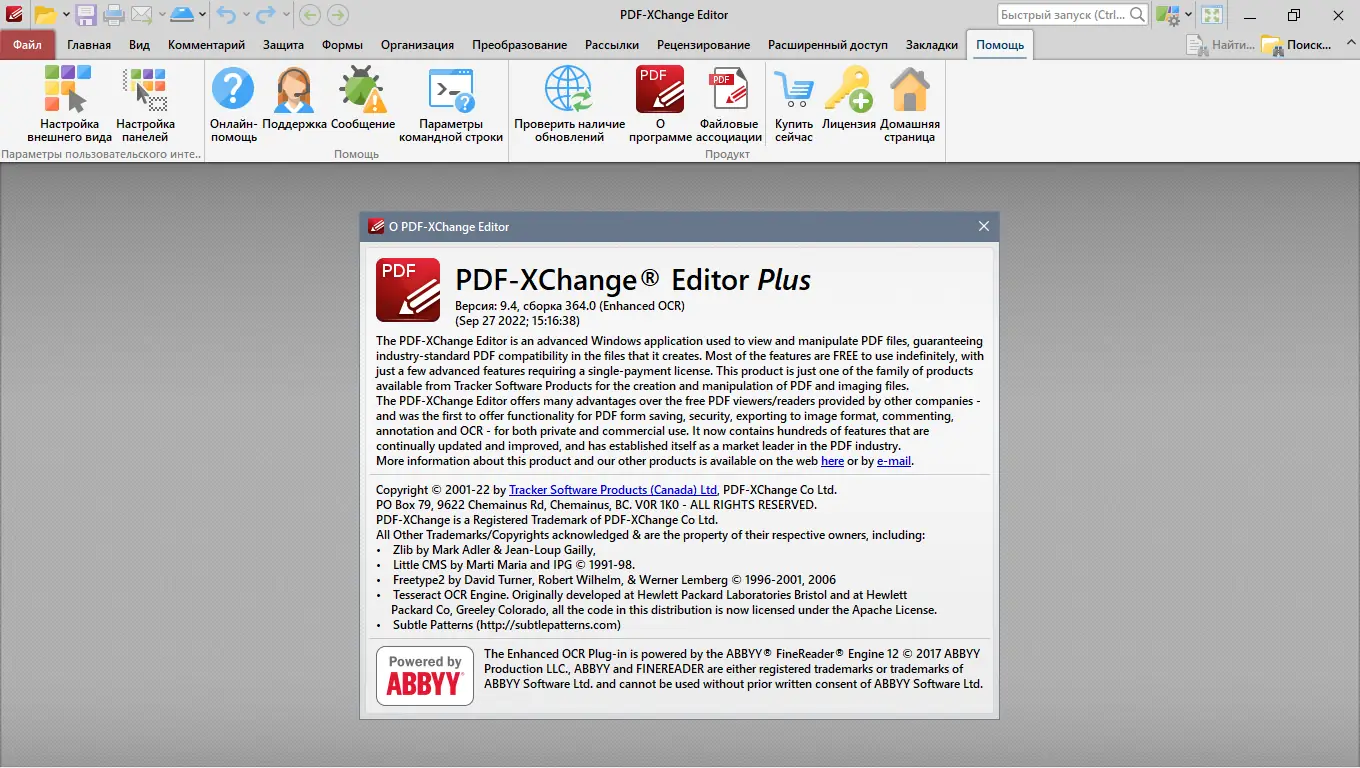Screen dimensions: 1360x768
Task: Open Файловые ассоциации settings
Action: (729, 103)
